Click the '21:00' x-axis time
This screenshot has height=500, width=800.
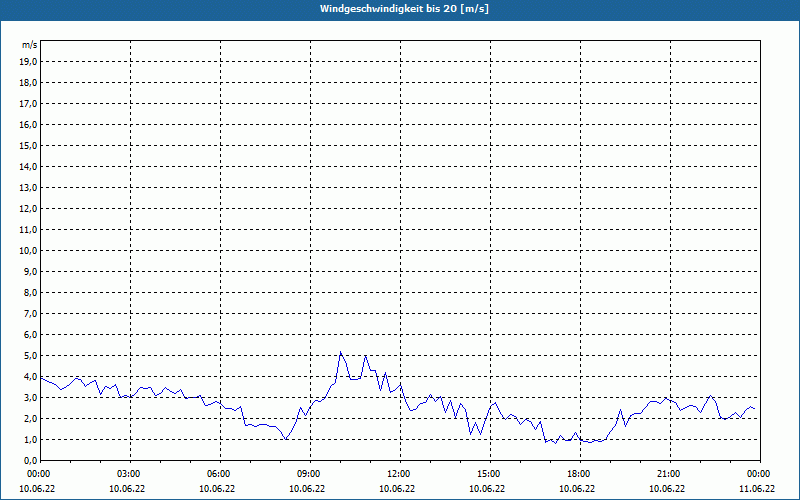coord(668,474)
